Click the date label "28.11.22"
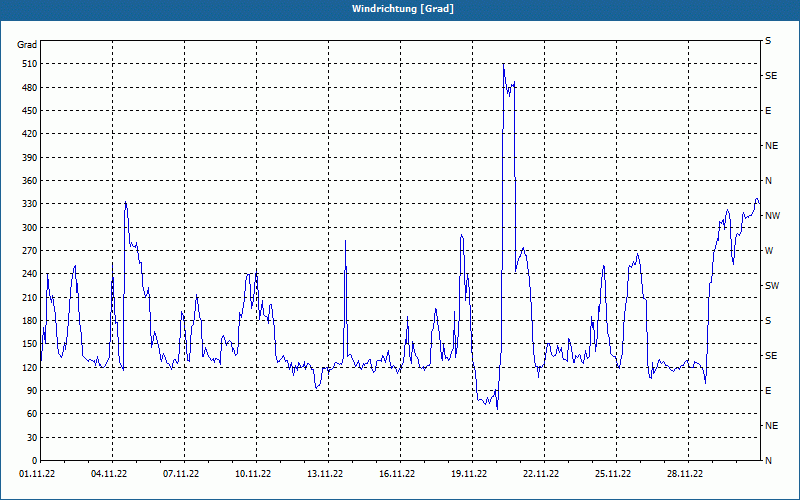Viewport: 800px width, 500px height. pyautogui.click(x=685, y=474)
